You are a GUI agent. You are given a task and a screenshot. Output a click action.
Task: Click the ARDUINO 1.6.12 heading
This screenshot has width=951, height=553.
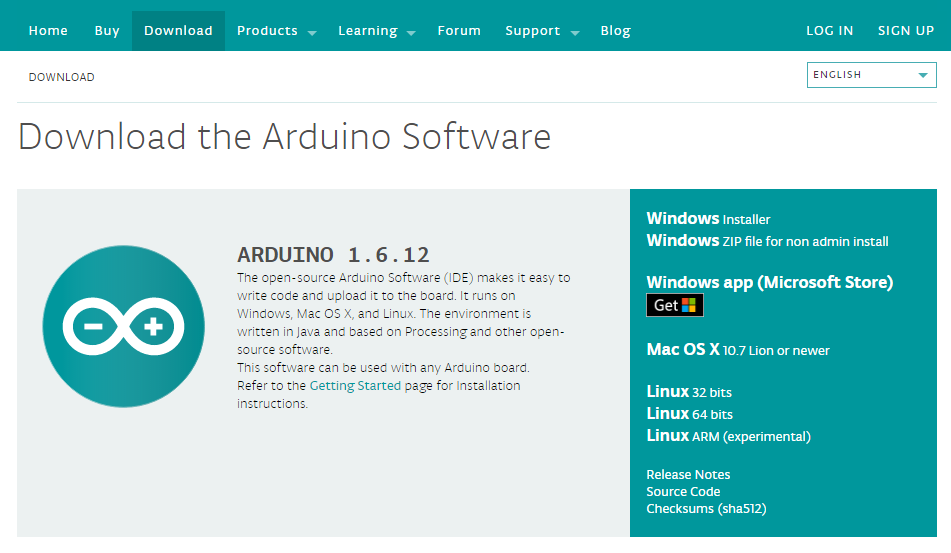click(x=333, y=255)
